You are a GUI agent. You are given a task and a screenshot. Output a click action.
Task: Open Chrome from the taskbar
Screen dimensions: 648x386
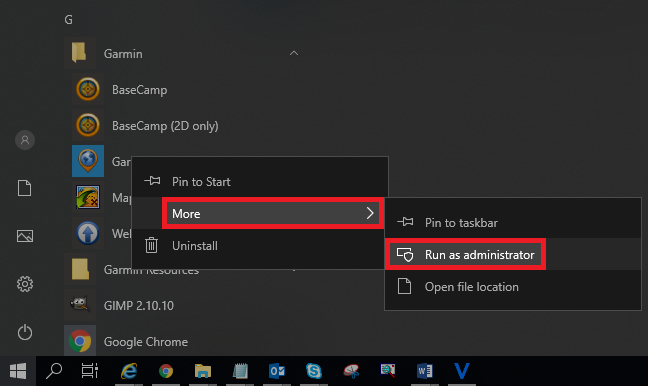point(166,371)
